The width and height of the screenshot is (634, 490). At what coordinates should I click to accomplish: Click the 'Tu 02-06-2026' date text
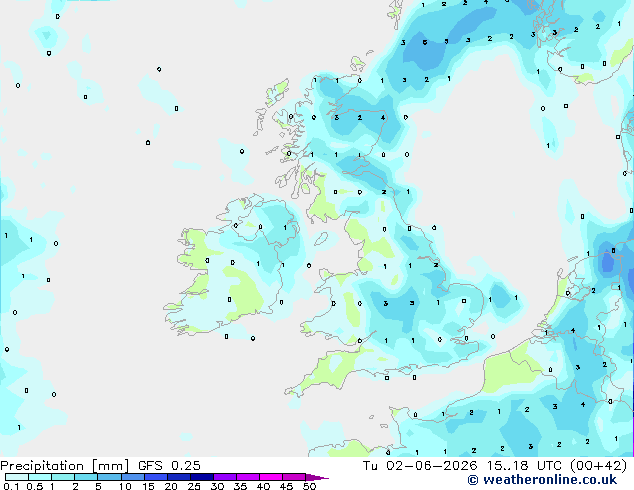[x=420, y=465]
